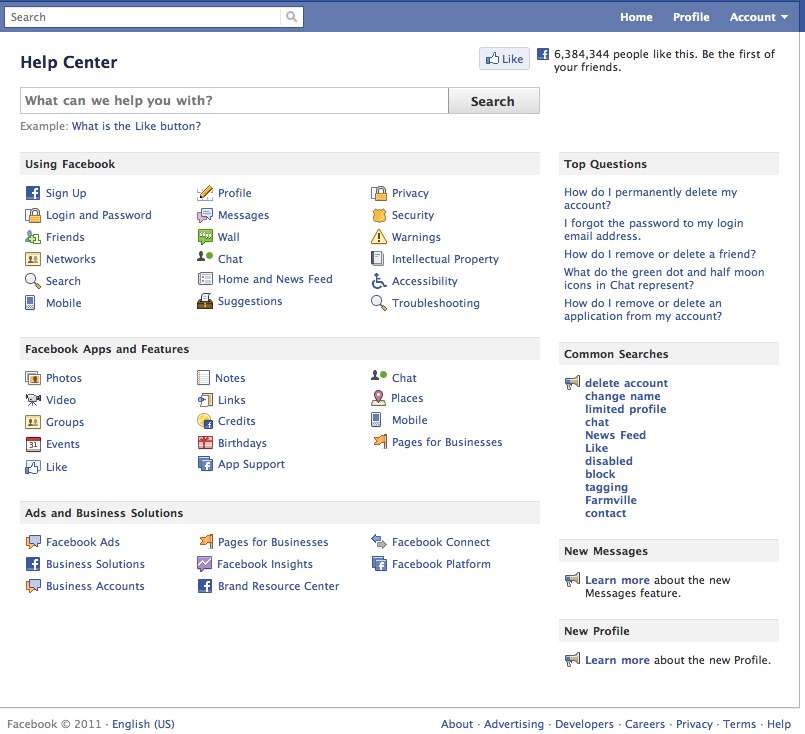Open the Brand Resource Center link
Viewport: 805px width, 734px height.
(278, 586)
